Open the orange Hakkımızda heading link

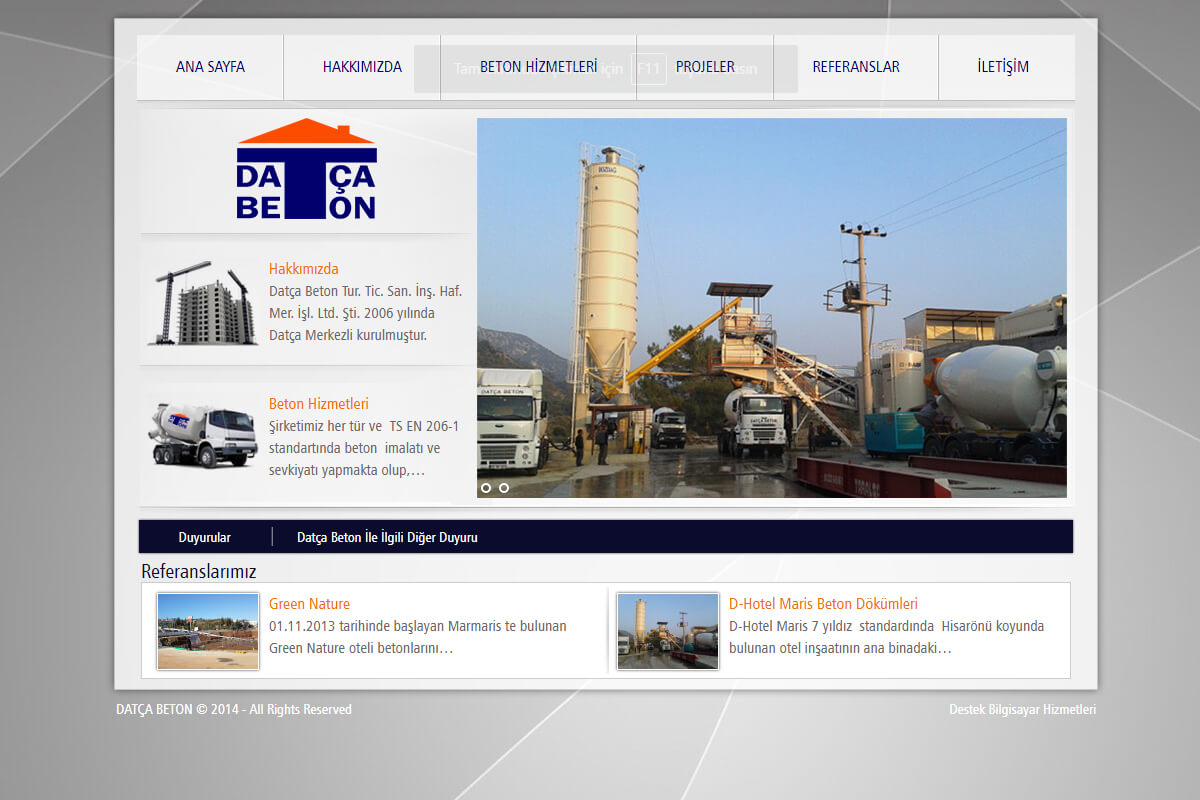pos(304,269)
